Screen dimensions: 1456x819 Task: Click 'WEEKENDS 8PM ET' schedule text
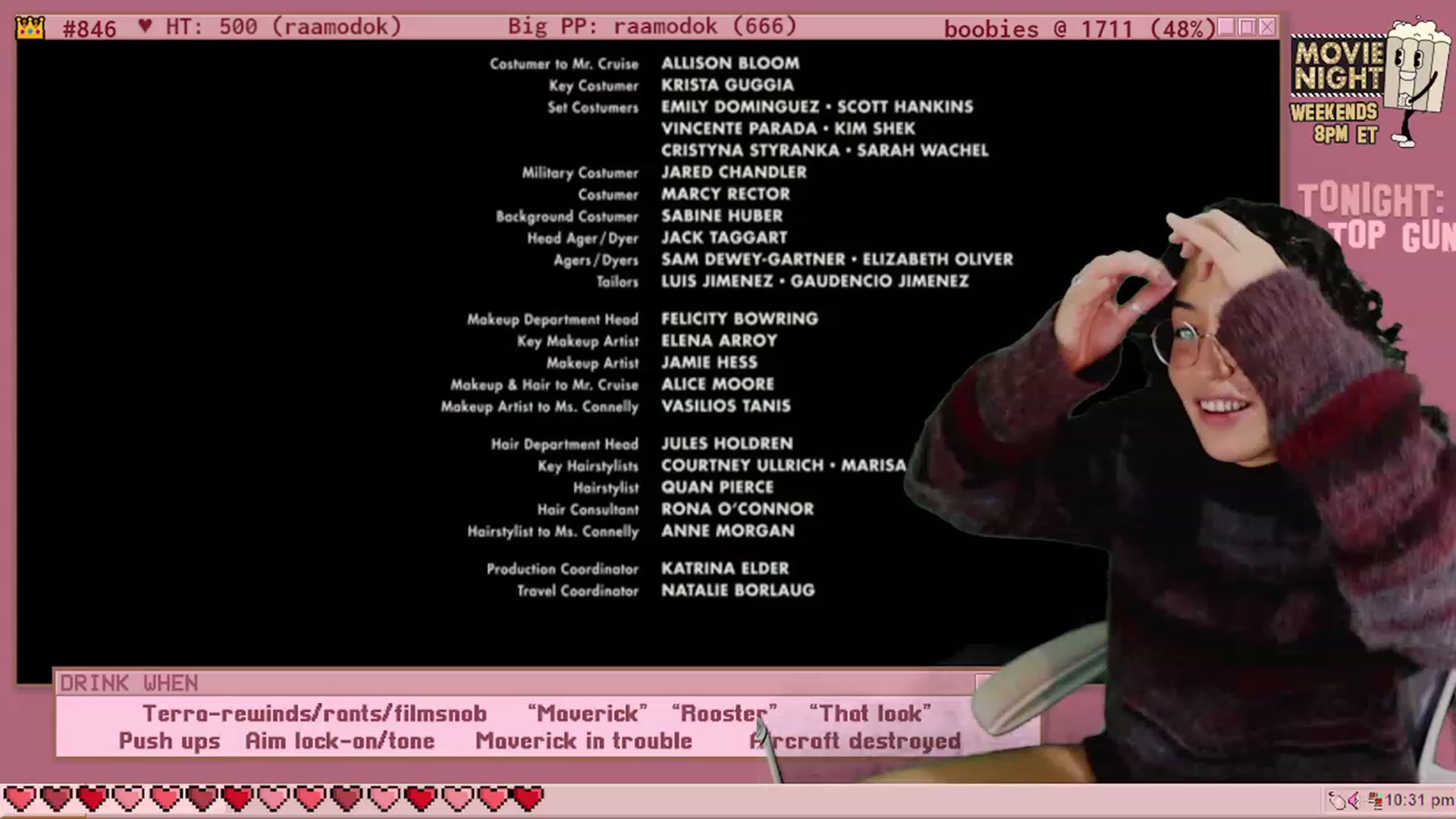click(x=1335, y=124)
